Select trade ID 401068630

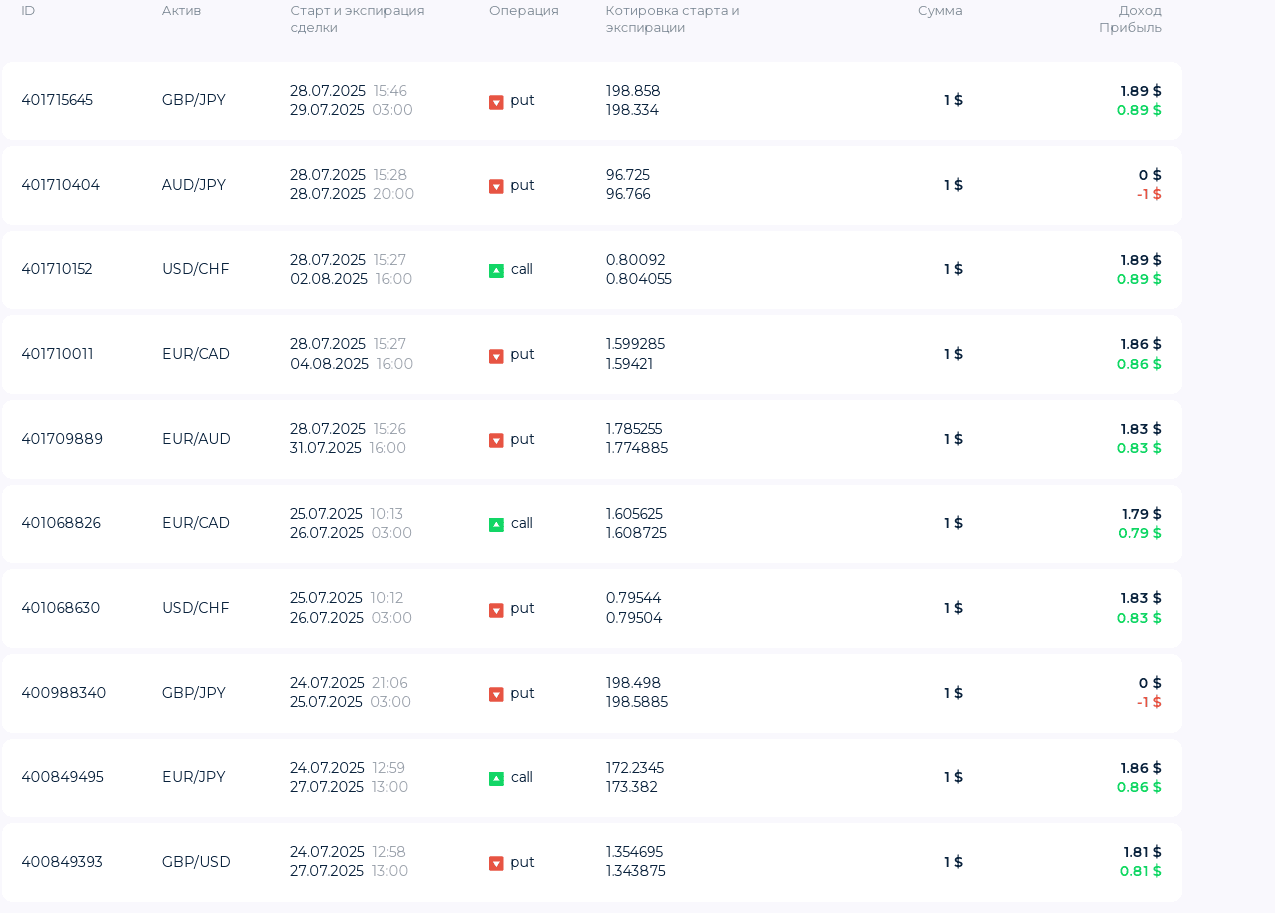pos(60,608)
